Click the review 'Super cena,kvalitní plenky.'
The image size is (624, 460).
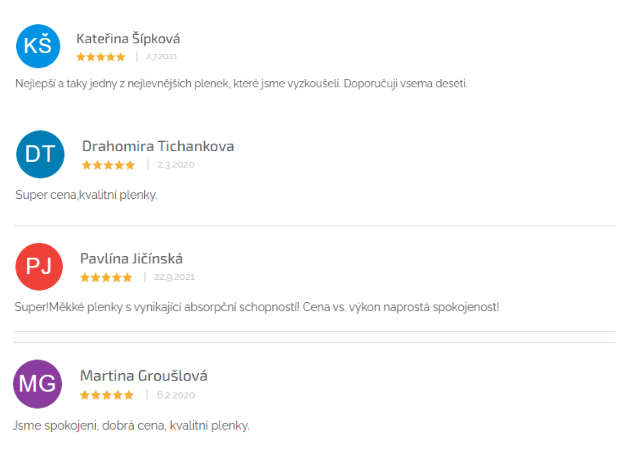point(86,195)
